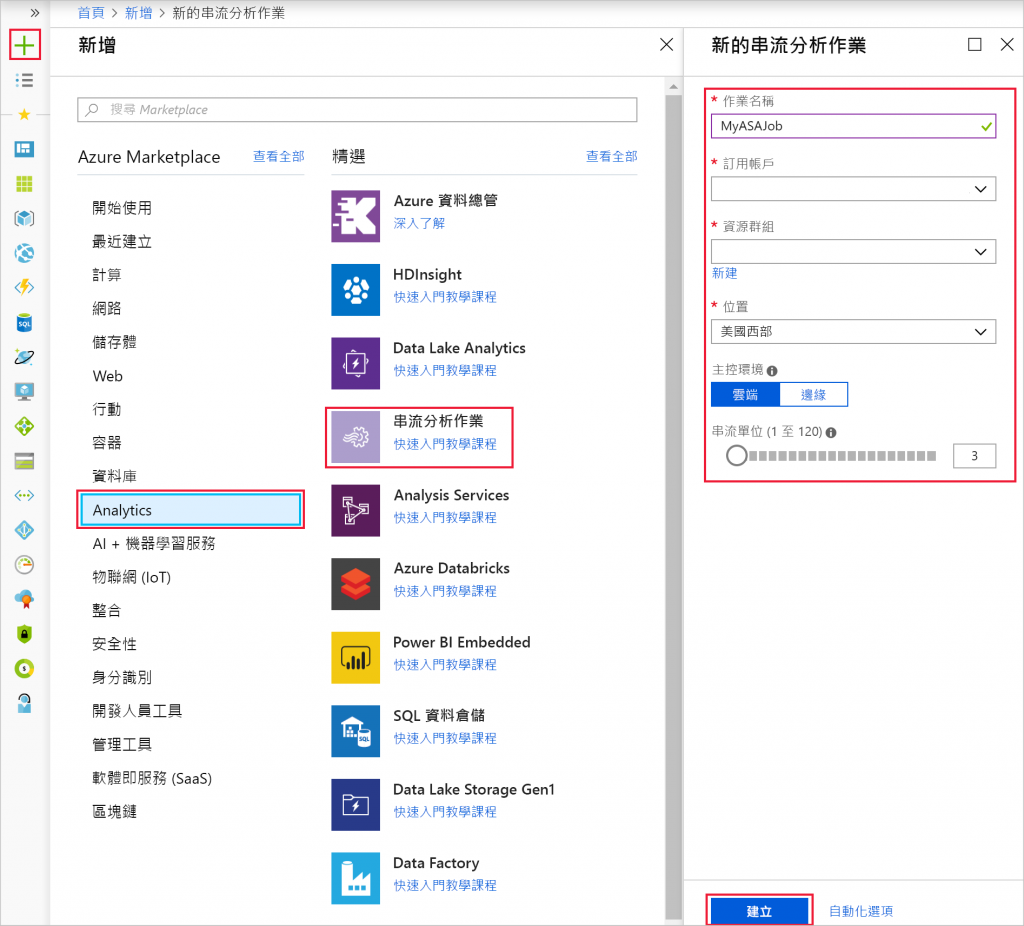Click the Power BI Embedded yellow icon
Screen dimensions: 1024x926
[355, 658]
